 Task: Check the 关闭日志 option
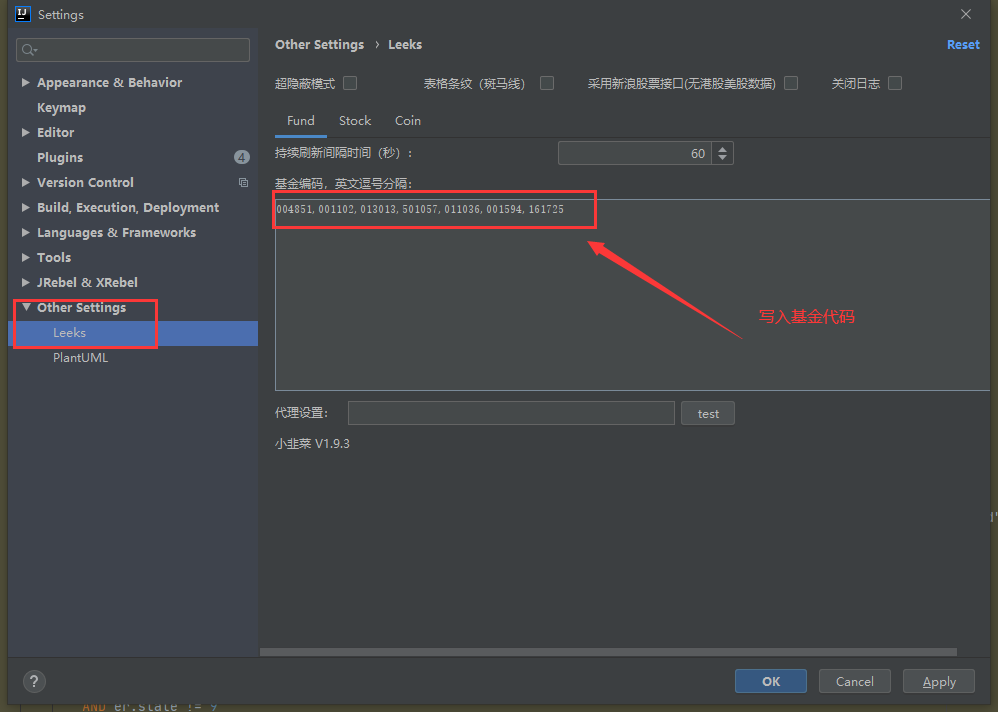click(894, 83)
